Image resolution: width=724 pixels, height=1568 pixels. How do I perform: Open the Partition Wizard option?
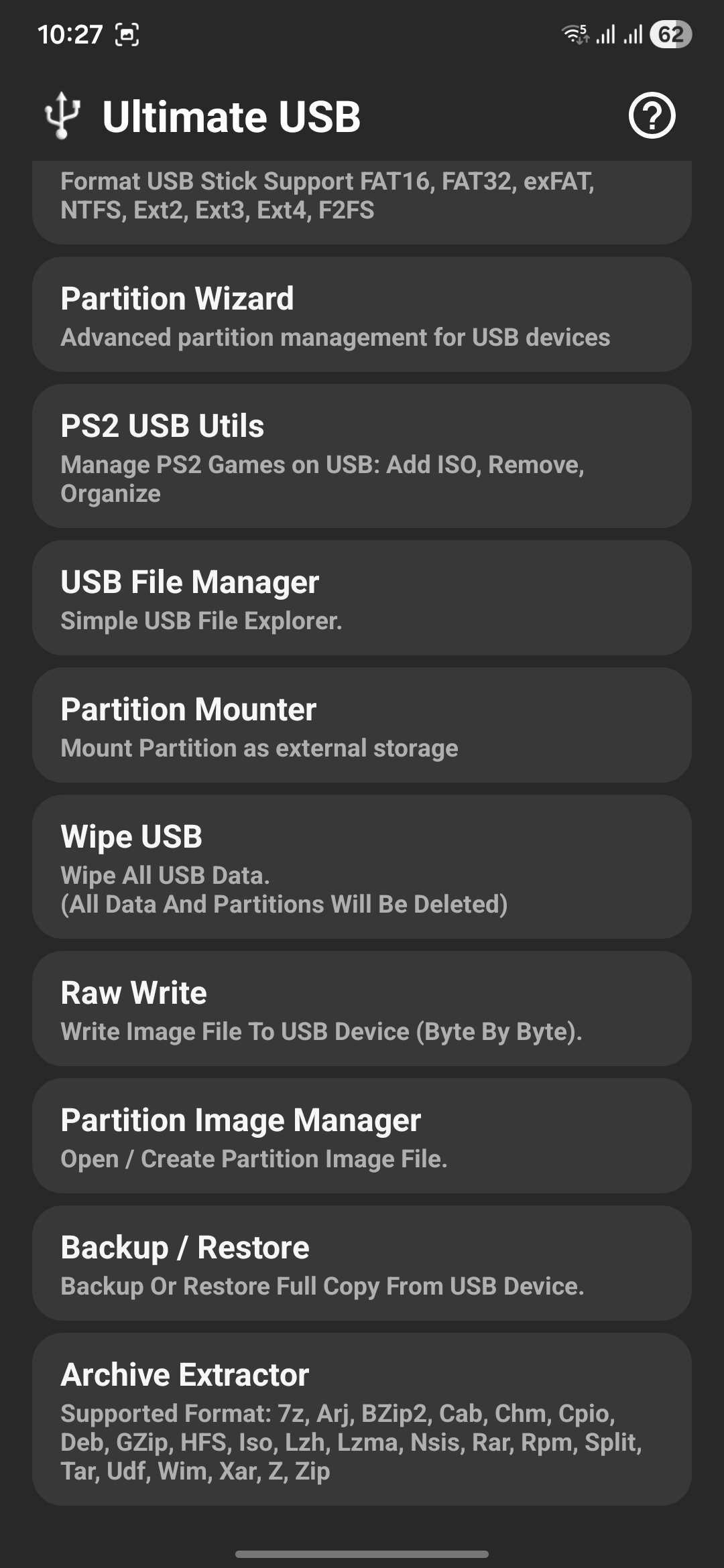tap(362, 314)
